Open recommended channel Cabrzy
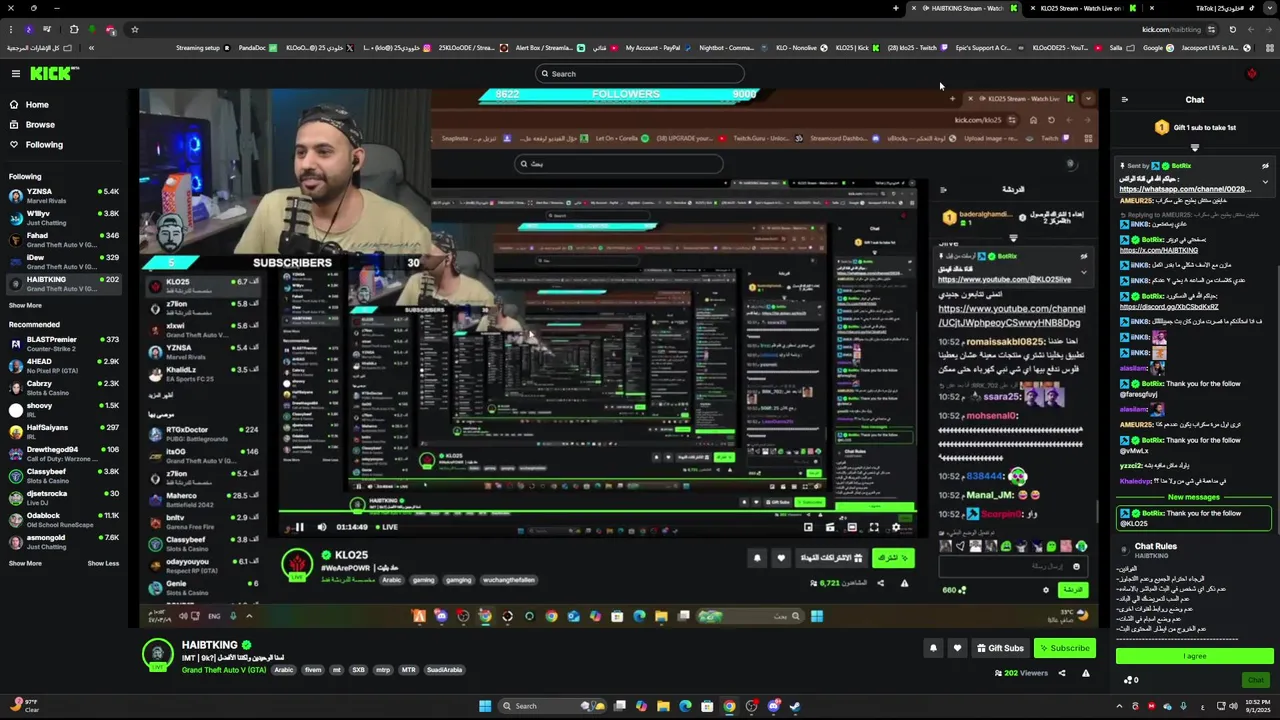This screenshot has height=720, width=1280. pyautogui.click(x=64, y=387)
